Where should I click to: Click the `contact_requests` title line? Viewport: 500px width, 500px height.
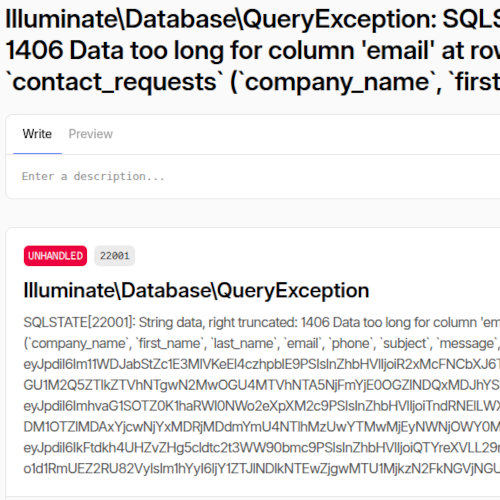[253, 82]
